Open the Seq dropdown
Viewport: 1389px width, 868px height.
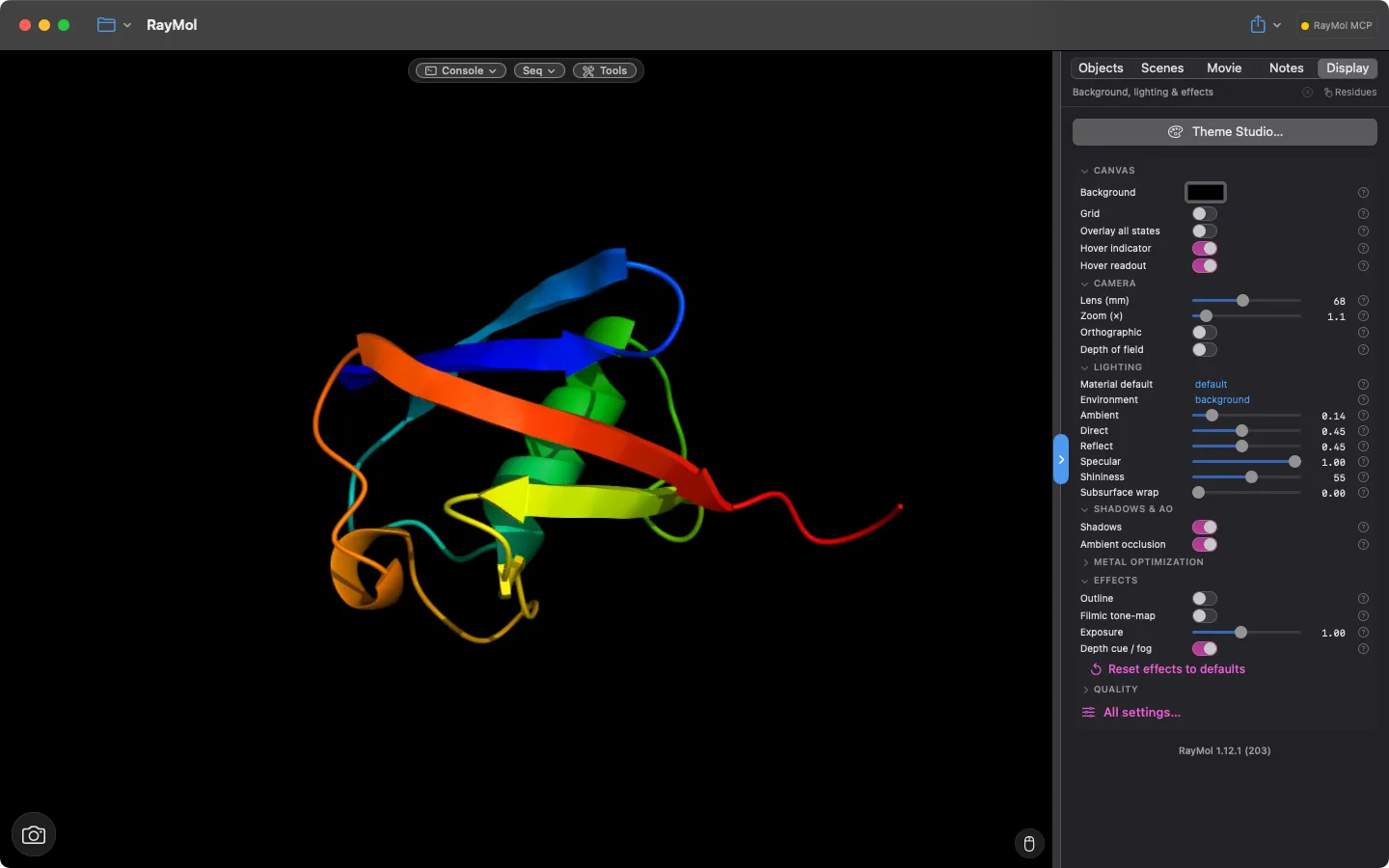(x=539, y=70)
